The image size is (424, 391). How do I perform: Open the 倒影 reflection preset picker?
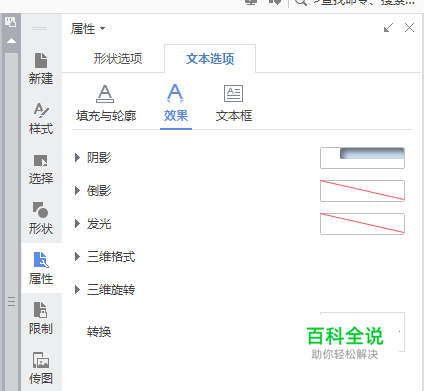pyautogui.click(x=362, y=191)
